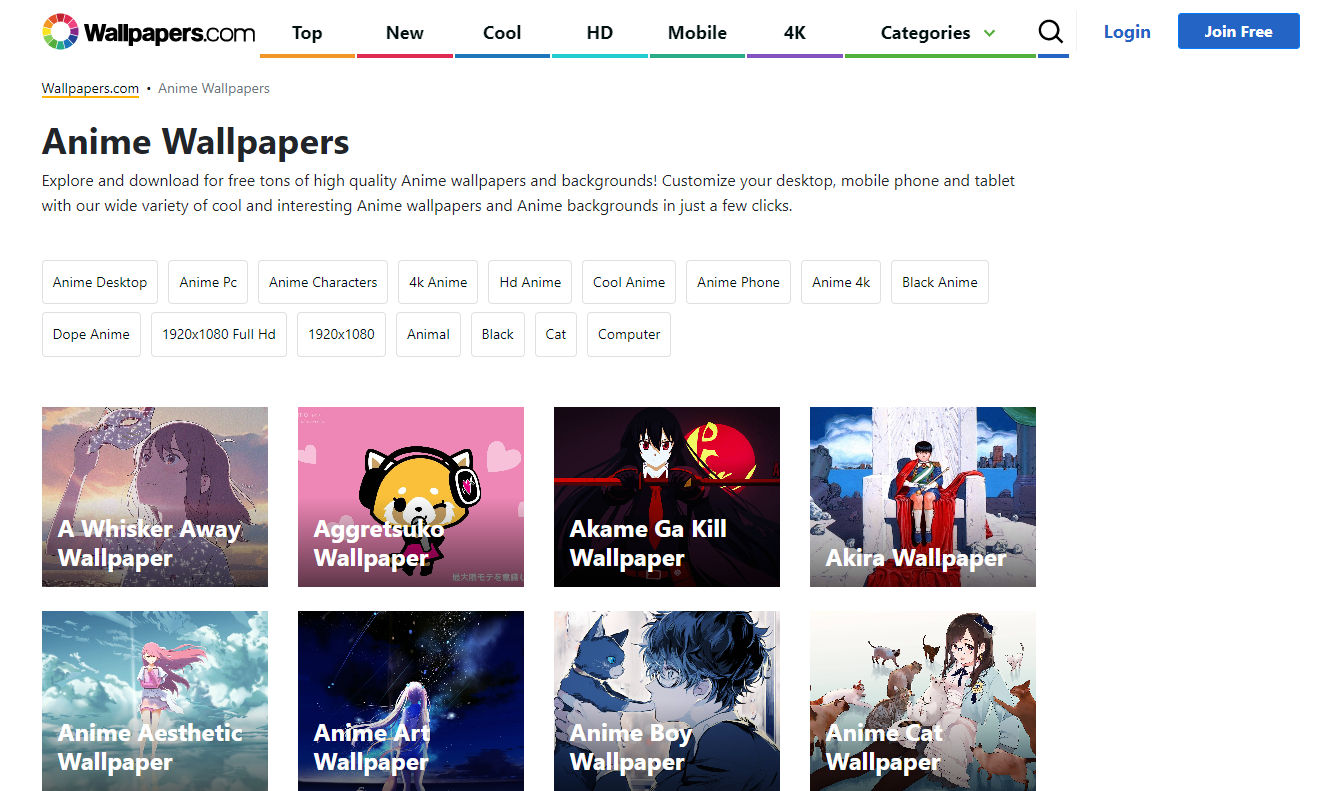Filter by the Black Anime tag
1323x791 pixels.
(939, 282)
